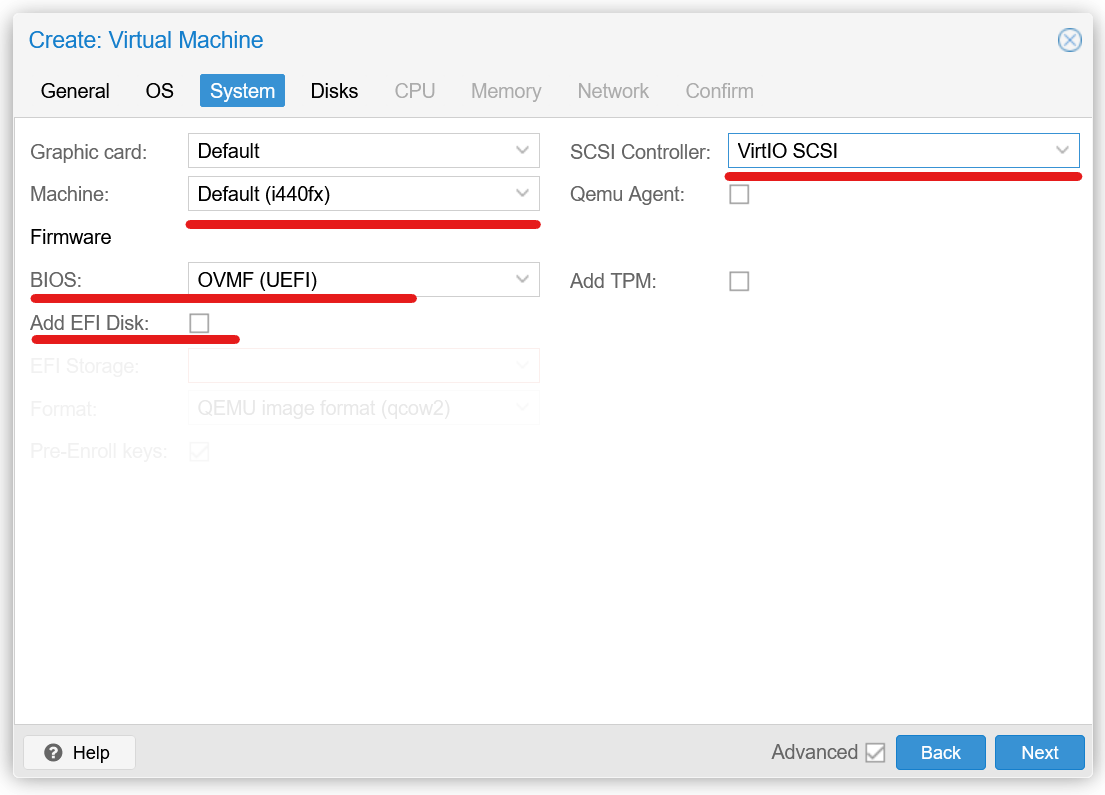
Task: Click the Graphic card Default field
Action: click(x=364, y=151)
